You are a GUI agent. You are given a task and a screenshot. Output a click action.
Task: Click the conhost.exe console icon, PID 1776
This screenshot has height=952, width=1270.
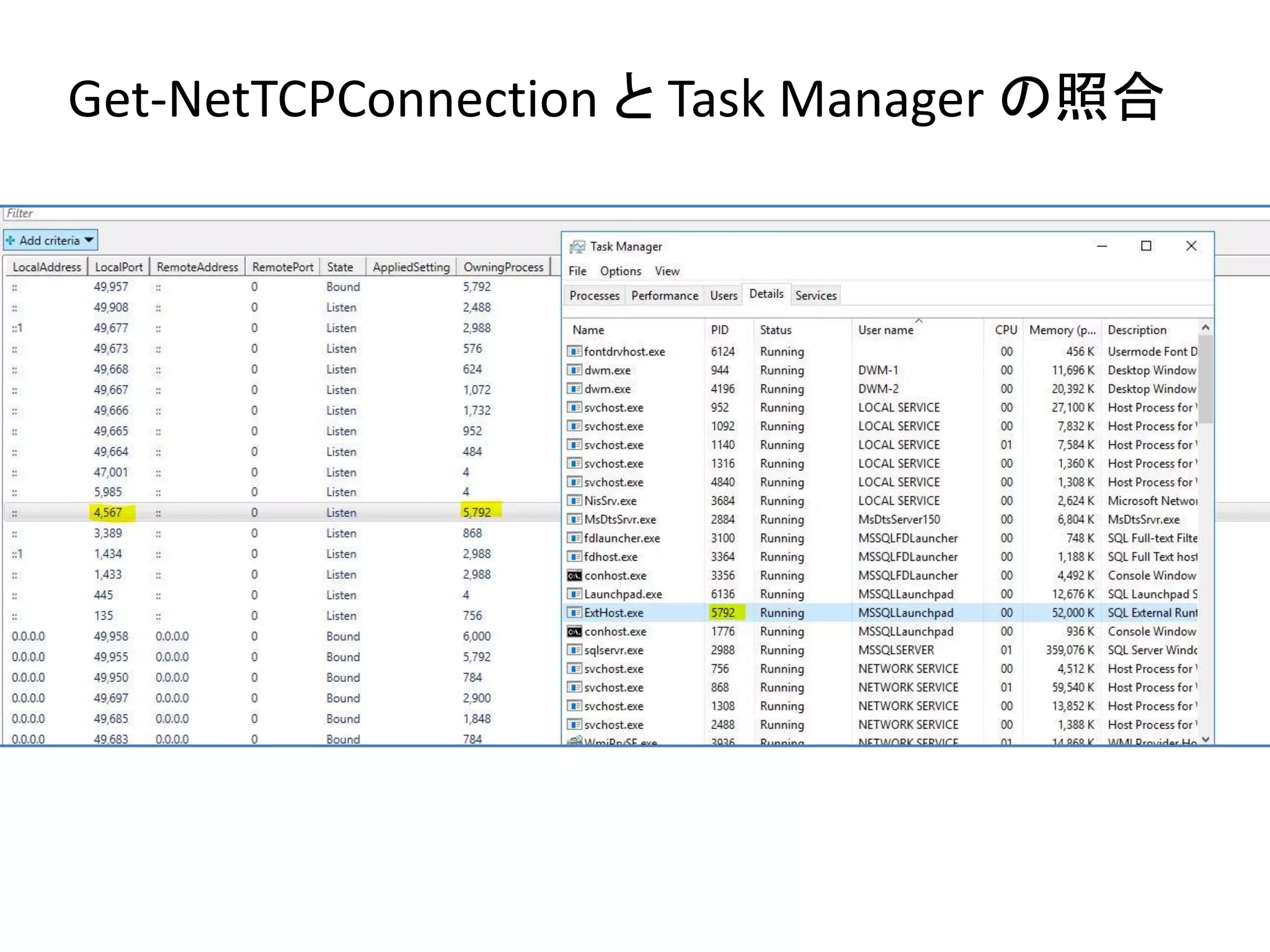pyautogui.click(x=574, y=632)
